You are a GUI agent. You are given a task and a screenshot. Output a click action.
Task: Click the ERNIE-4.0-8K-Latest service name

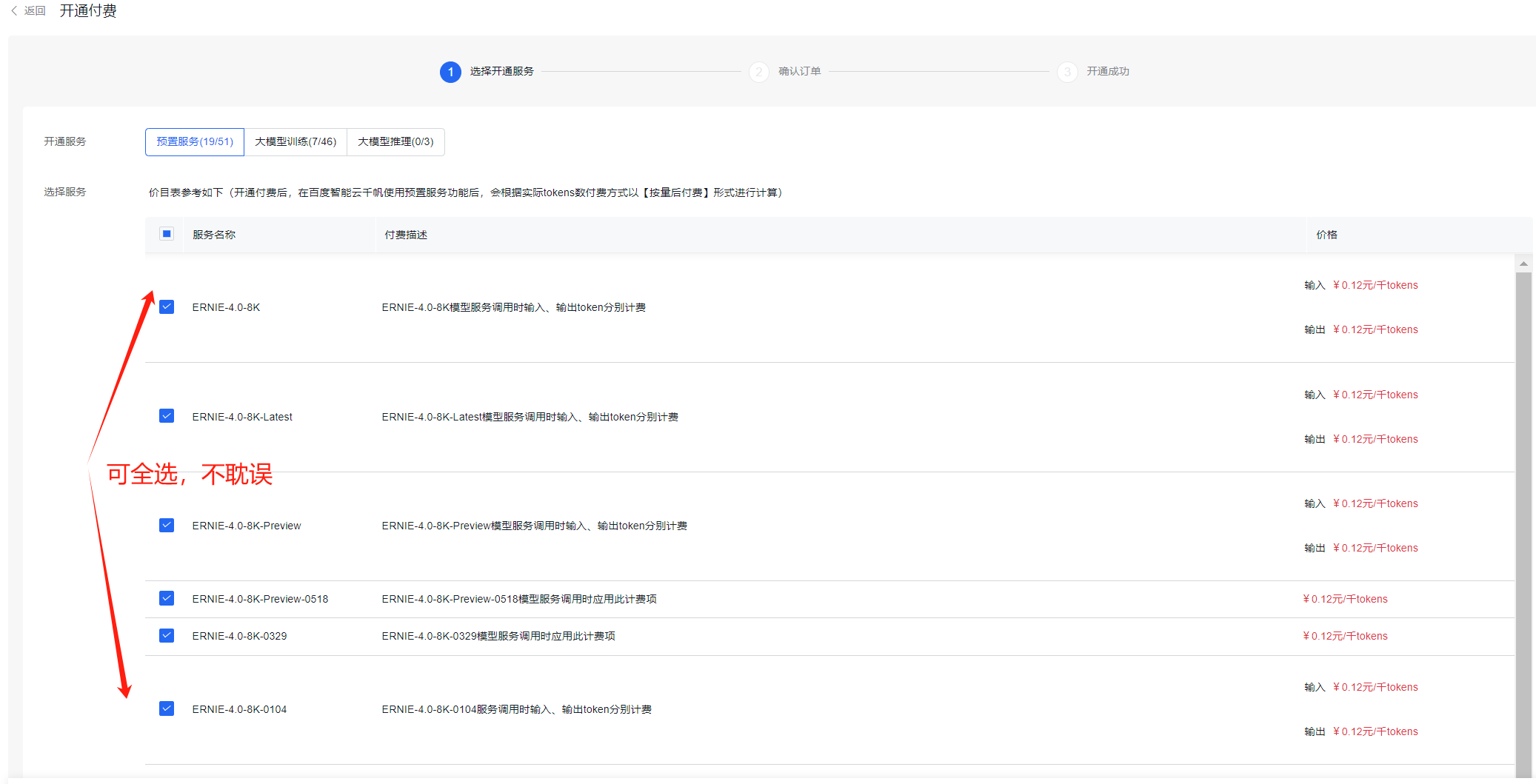[x=242, y=417]
